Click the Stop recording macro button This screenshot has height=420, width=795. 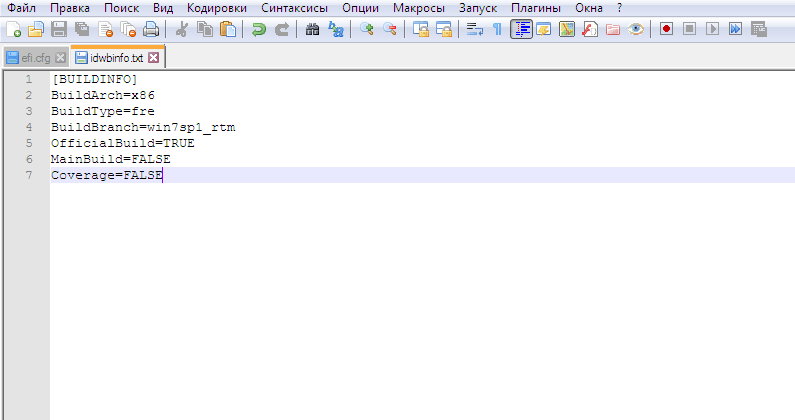point(689,29)
